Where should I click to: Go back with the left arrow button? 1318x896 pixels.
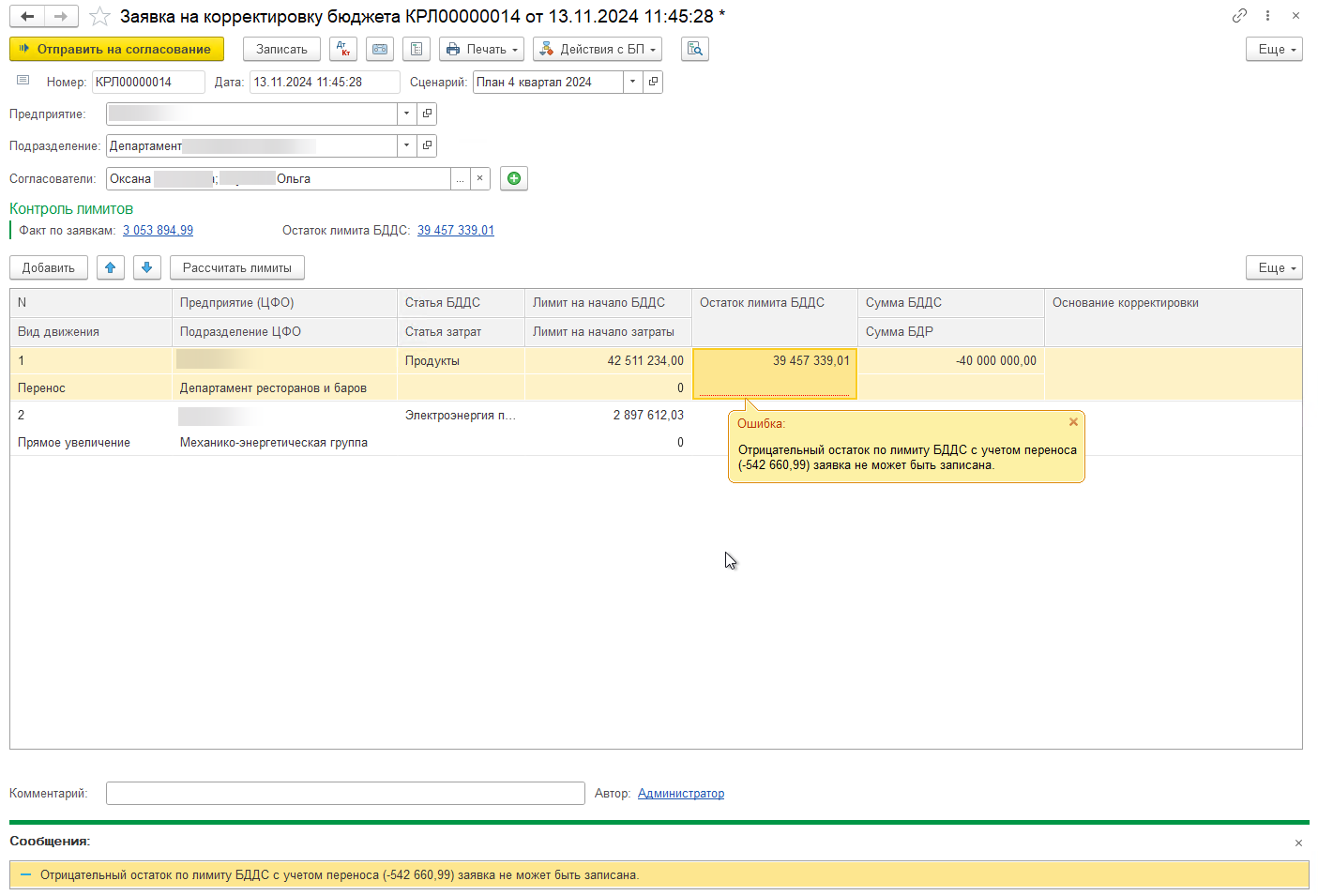pyautogui.click(x=27, y=17)
